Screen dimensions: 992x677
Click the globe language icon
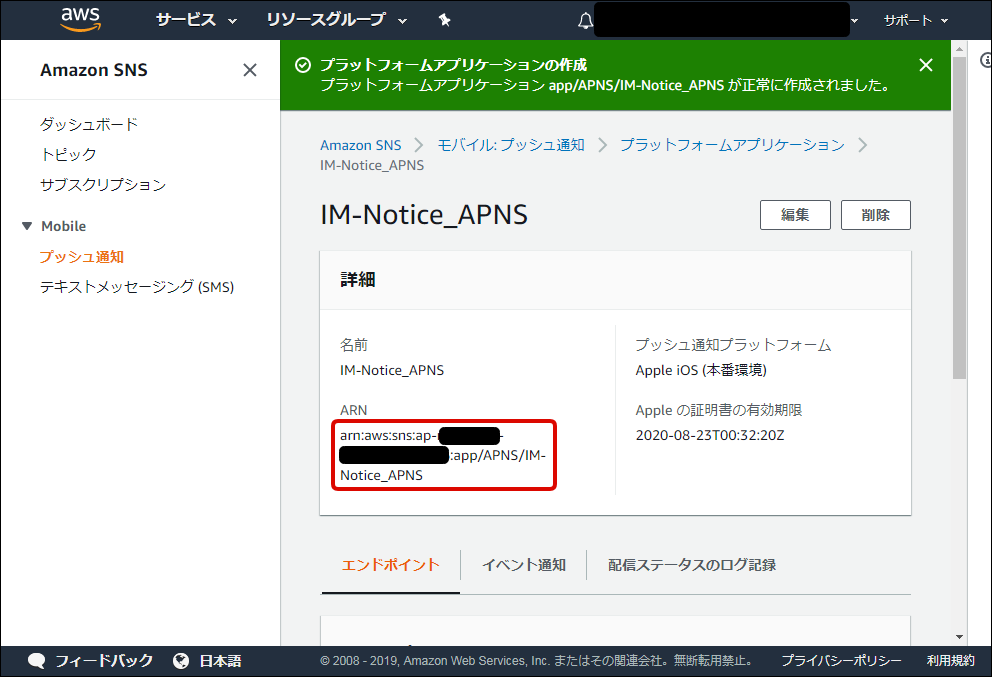[181, 661]
